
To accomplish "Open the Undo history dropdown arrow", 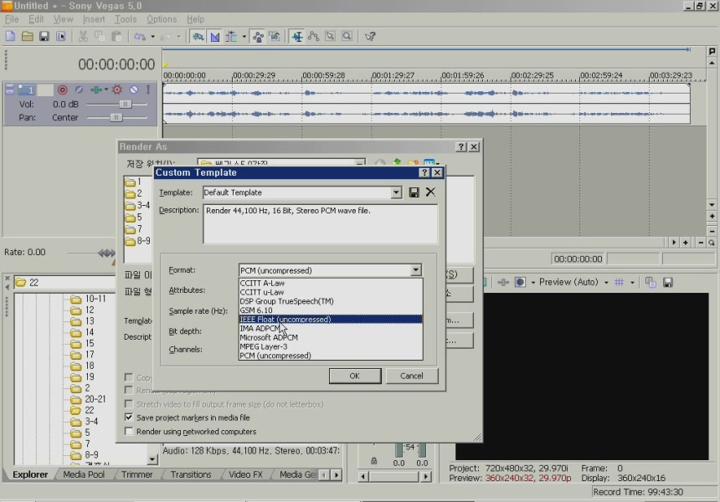I will point(153,36).
